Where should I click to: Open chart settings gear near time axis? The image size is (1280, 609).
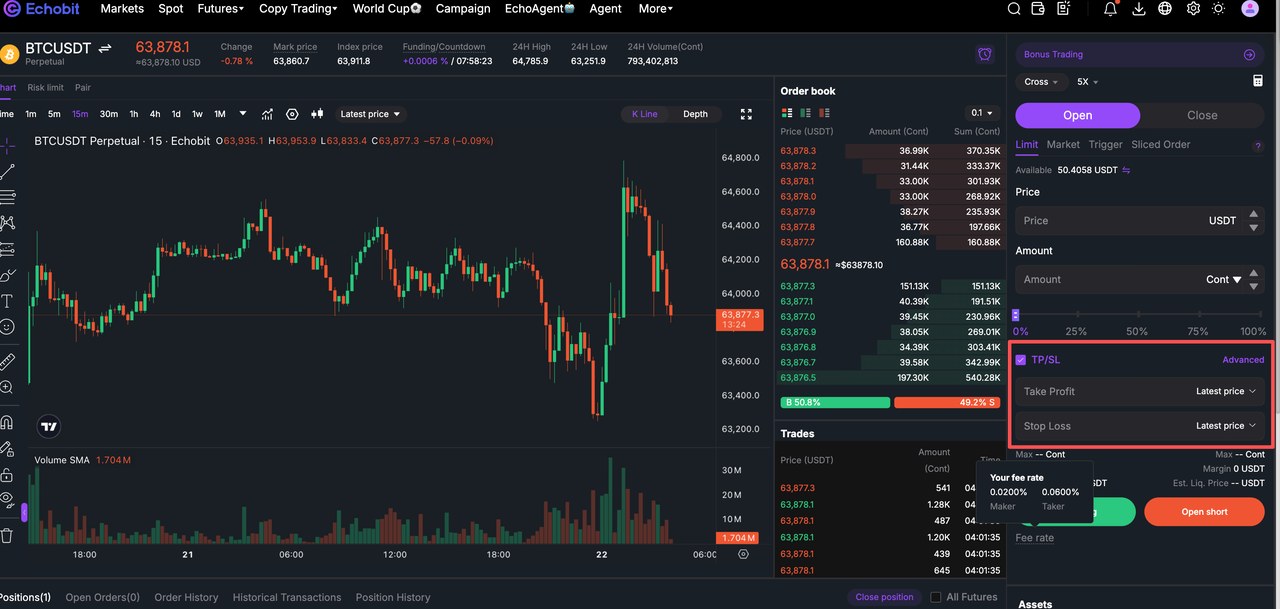[x=743, y=554]
